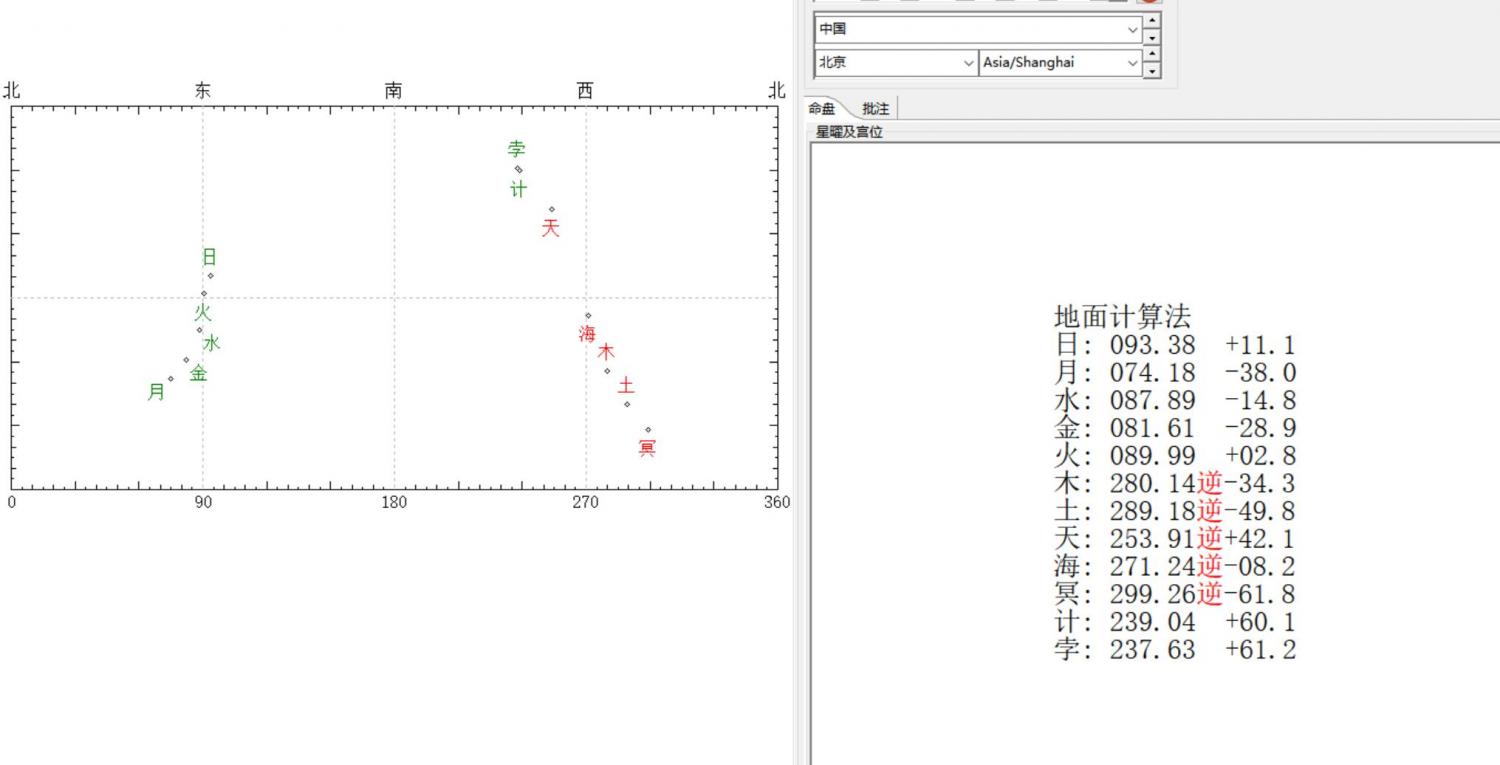This screenshot has width=1500, height=765.
Task: Click the 180 label on the chart axis
Action: [x=394, y=502]
